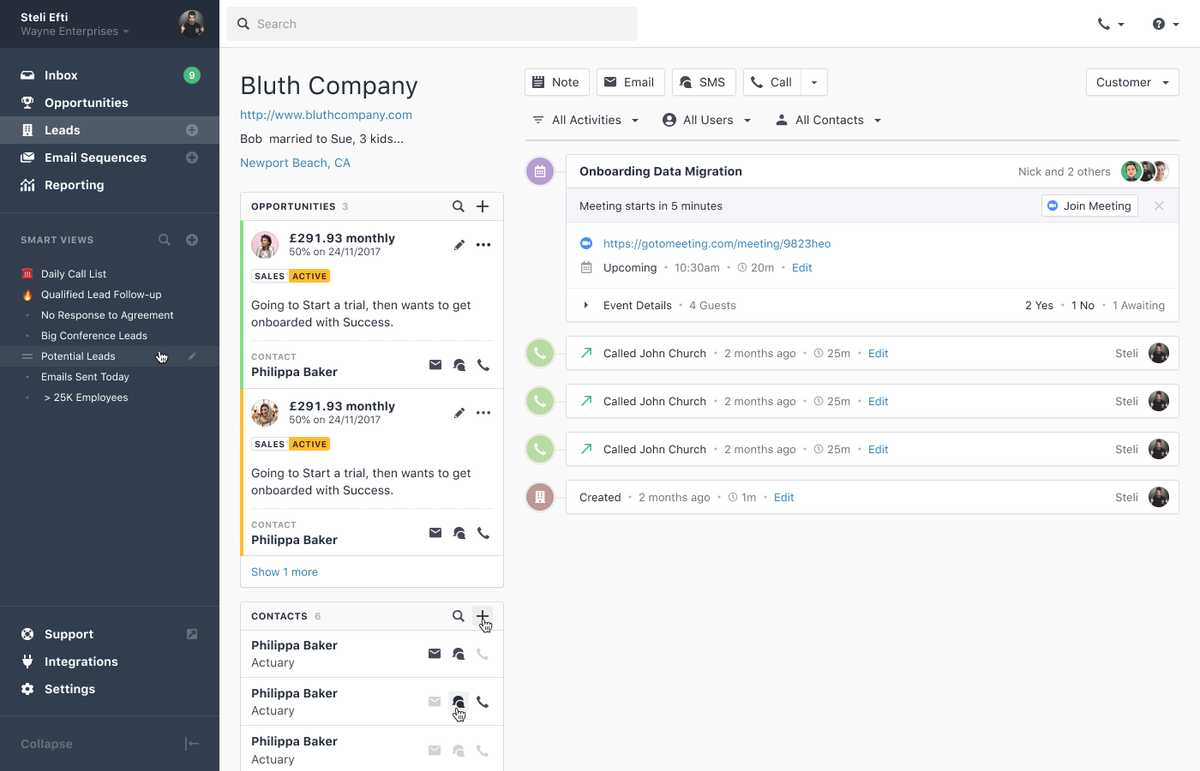Screen dimensions: 1200x771
Task: Open the Customer status dropdown
Action: pyautogui.click(x=1132, y=82)
